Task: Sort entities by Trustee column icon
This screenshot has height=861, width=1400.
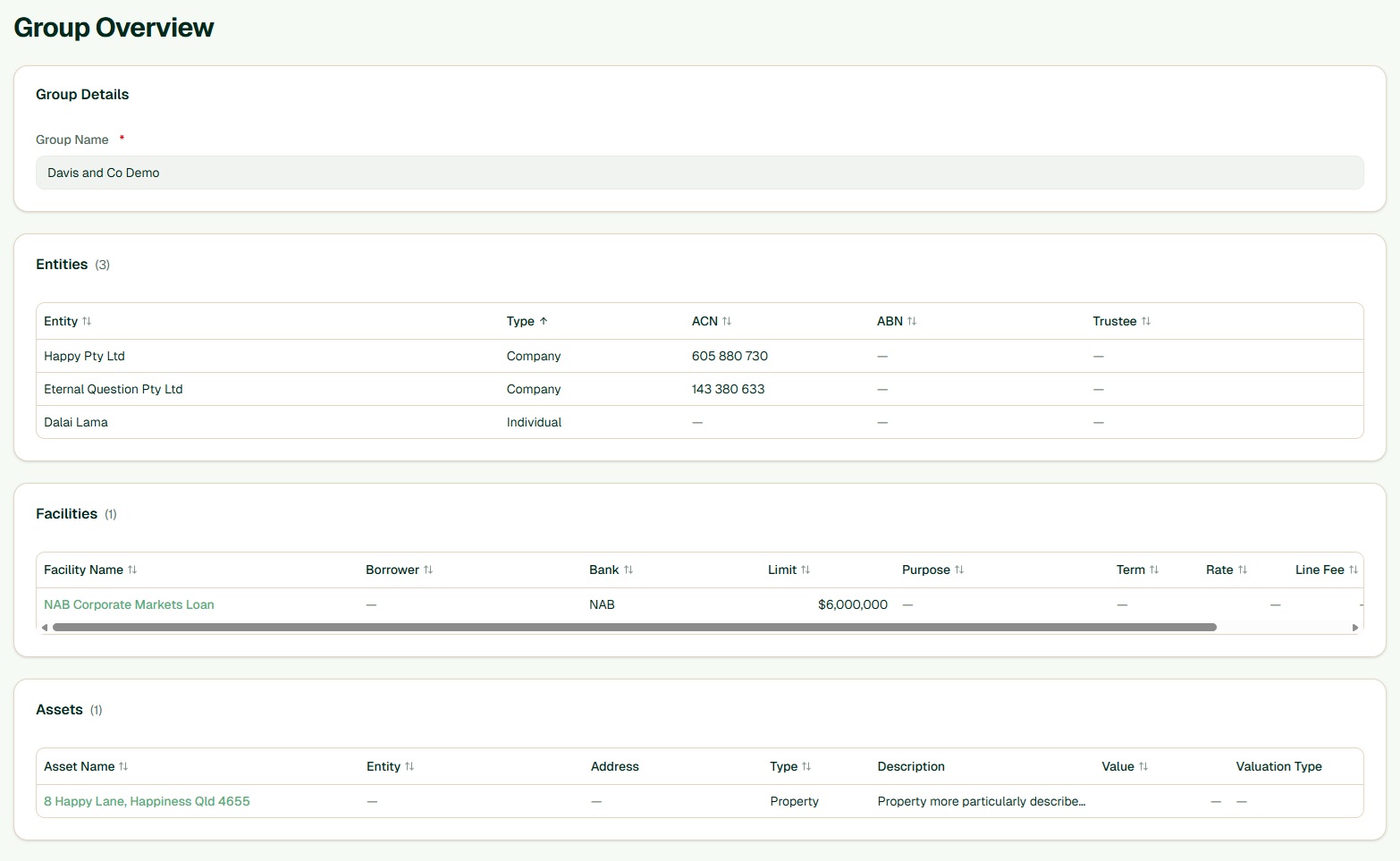Action: pos(1146,321)
